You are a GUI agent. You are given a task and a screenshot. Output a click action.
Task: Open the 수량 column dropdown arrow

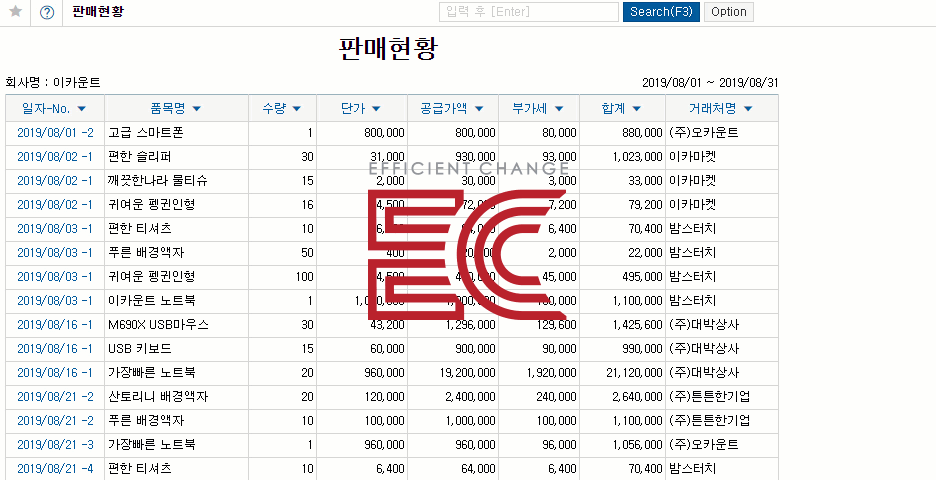pos(296,109)
